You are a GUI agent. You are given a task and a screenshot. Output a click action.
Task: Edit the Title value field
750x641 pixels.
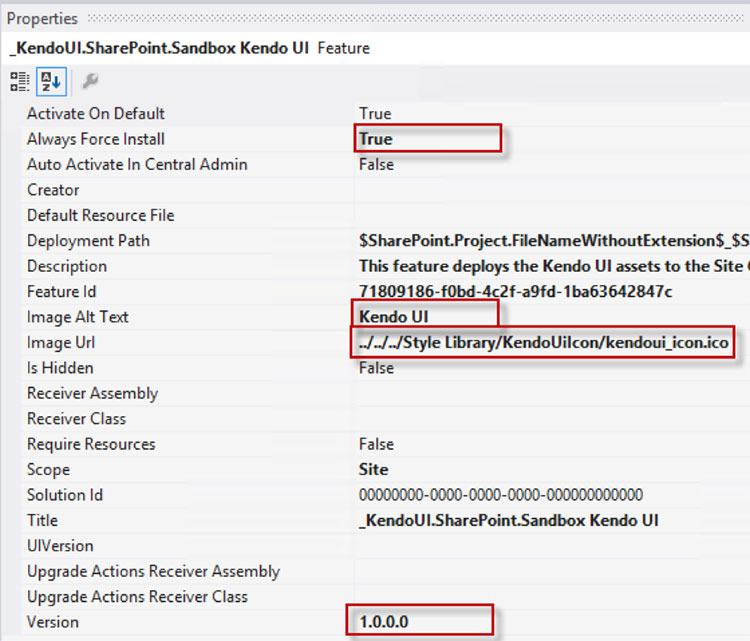point(509,520)
